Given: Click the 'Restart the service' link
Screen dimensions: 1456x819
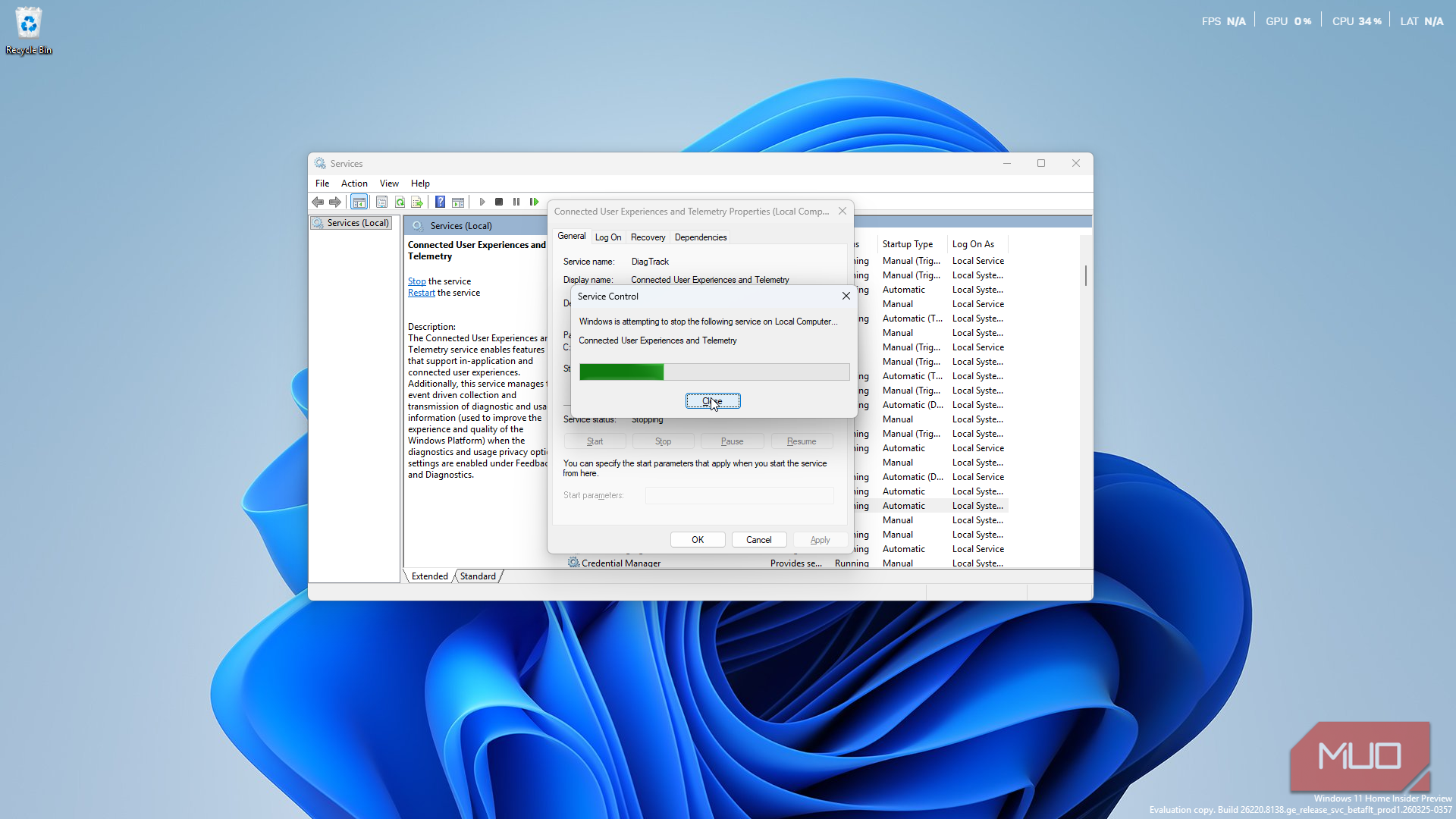Looking at the screenshot, I should (422, 293).
